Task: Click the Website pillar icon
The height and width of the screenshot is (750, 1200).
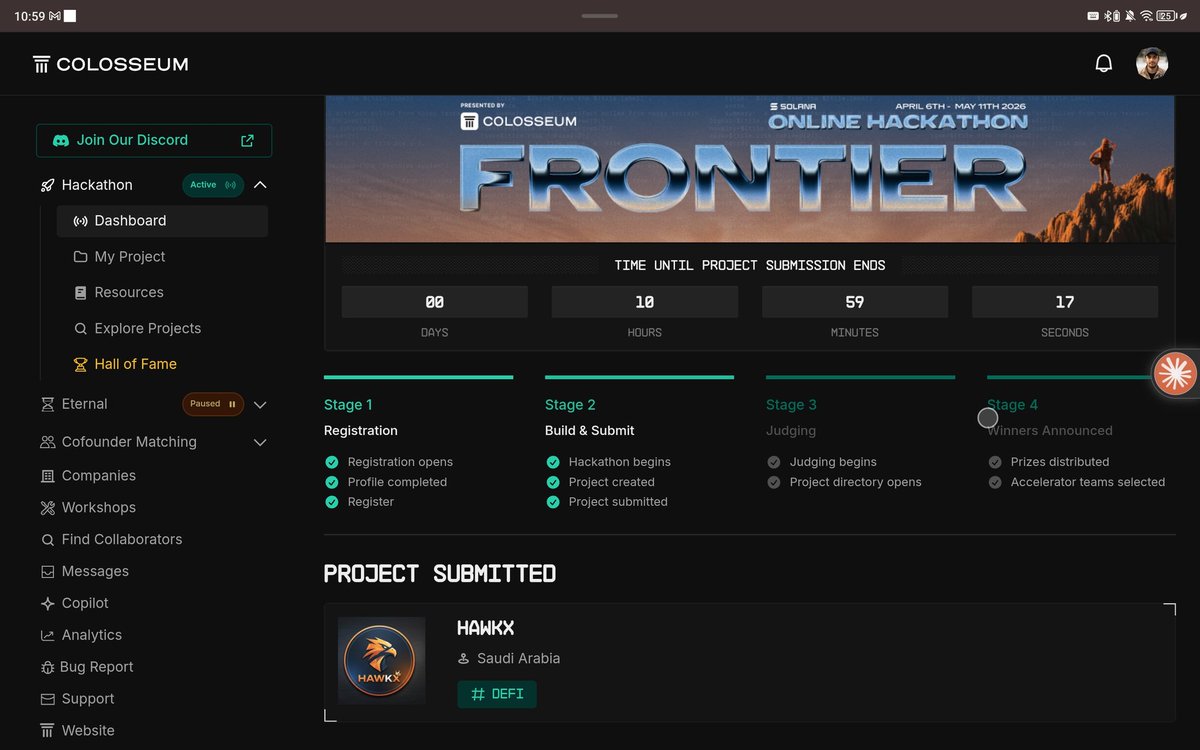Action: 47,731
